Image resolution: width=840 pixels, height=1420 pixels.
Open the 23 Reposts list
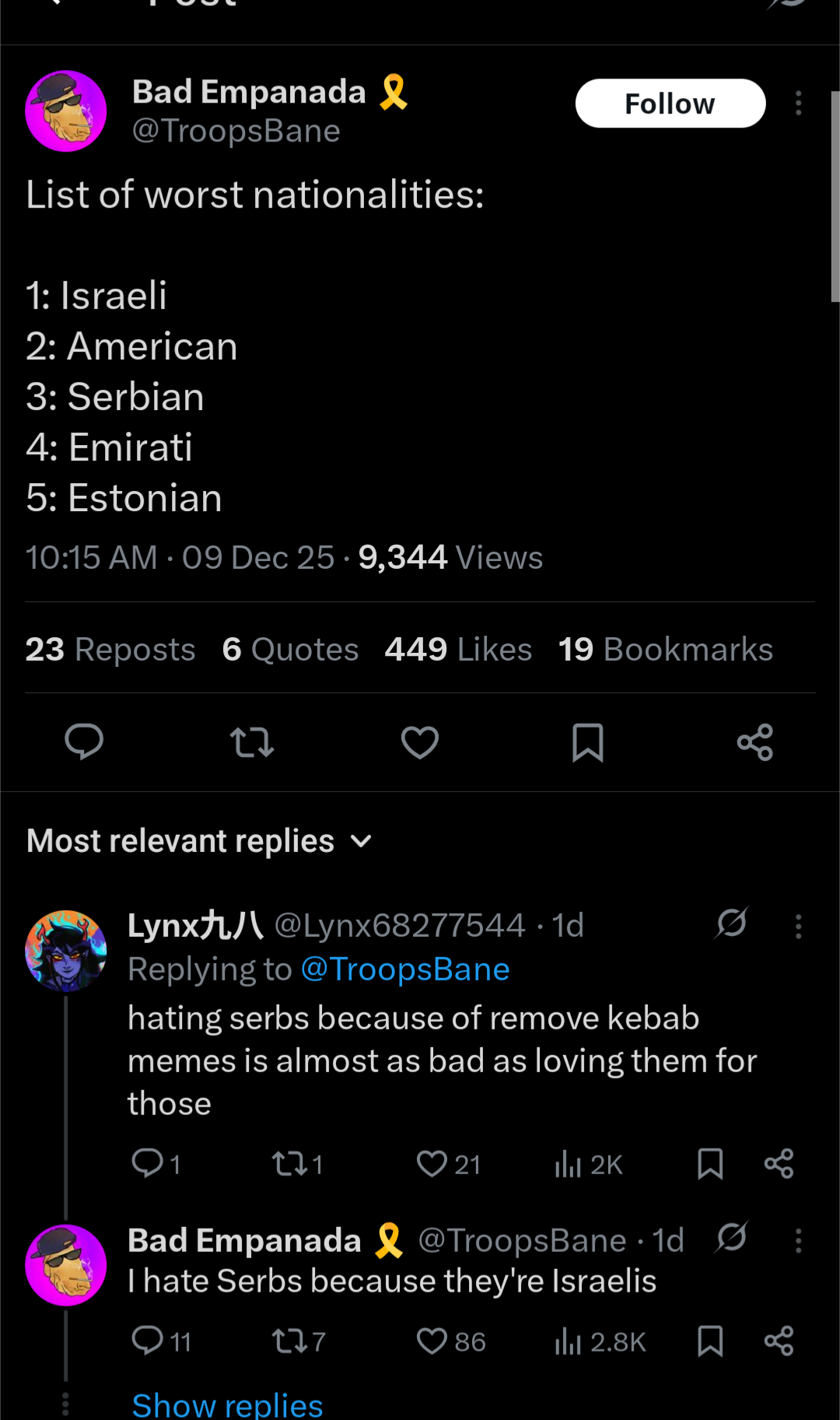110,650
